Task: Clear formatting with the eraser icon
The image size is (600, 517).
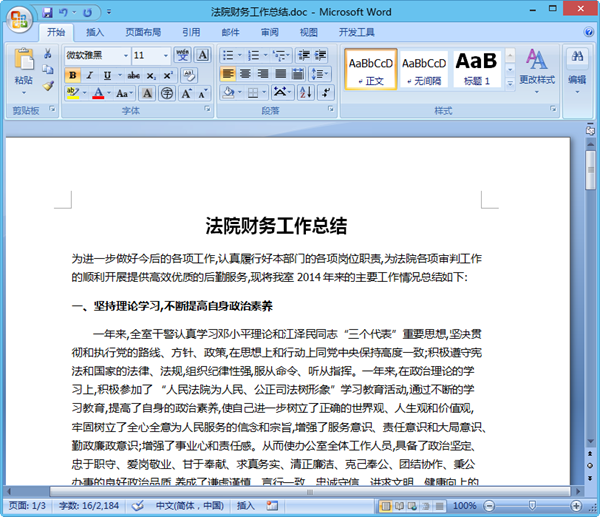Action: (189, 75)
